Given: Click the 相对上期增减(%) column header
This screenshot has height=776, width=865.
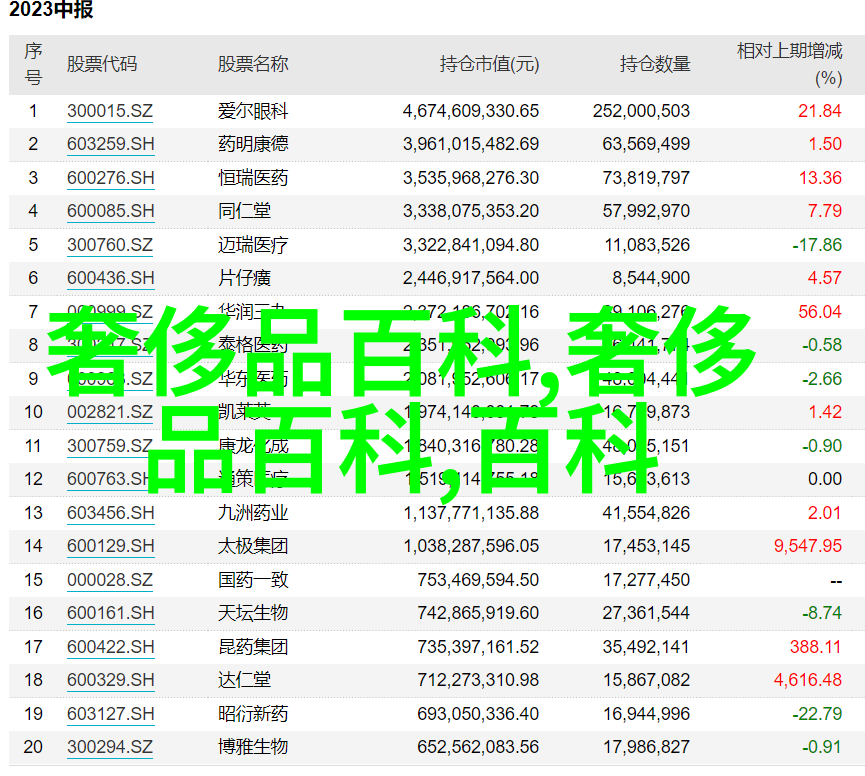Looking at the screenshot, I should coord(789,65).
